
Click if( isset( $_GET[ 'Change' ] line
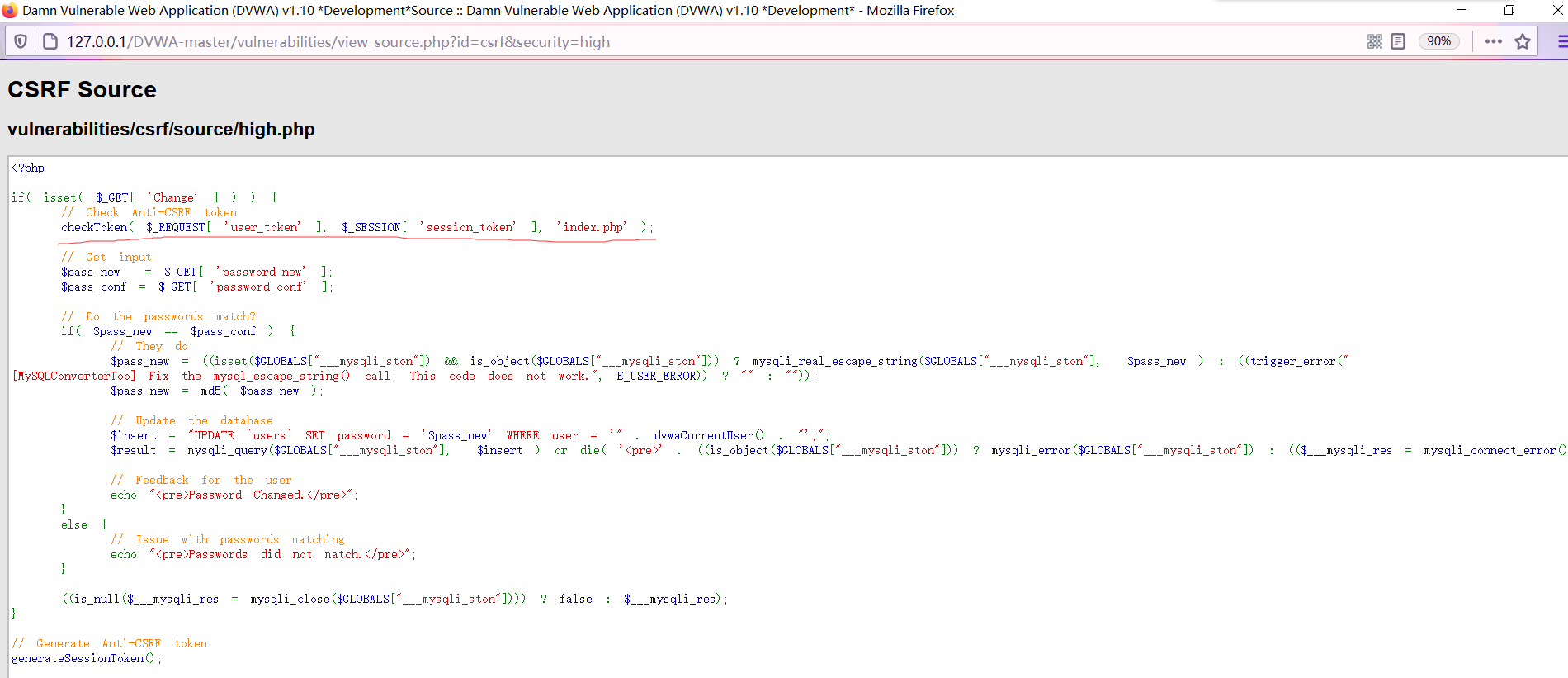click(x=144, y=197)
